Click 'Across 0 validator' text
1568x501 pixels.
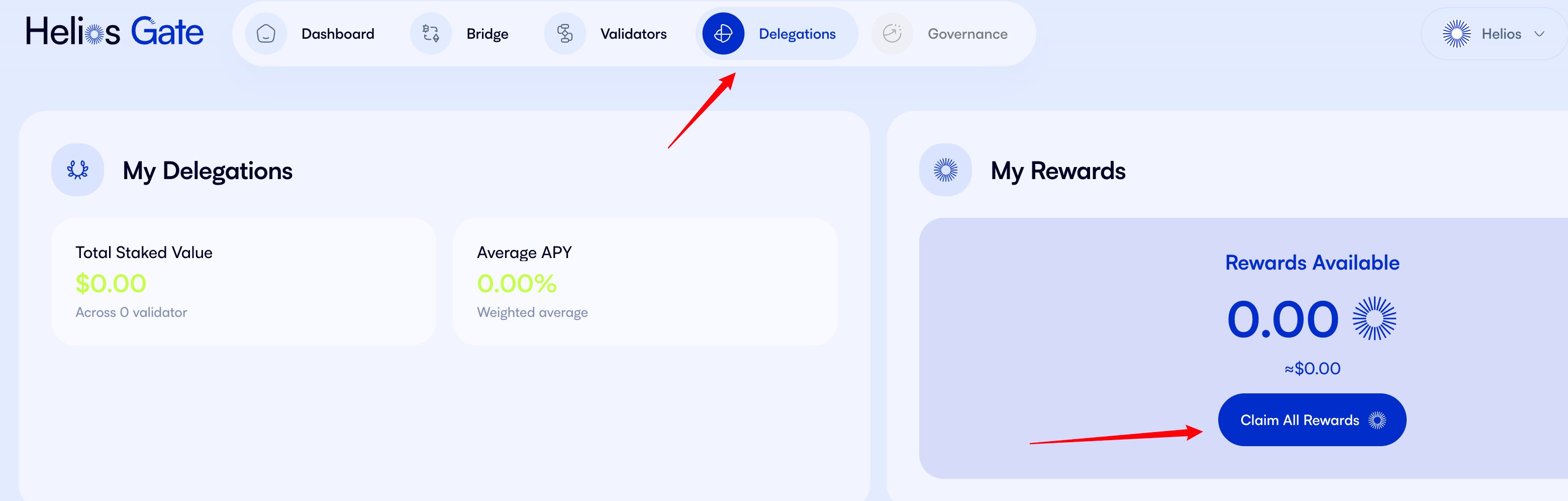[x=132, y=313]
